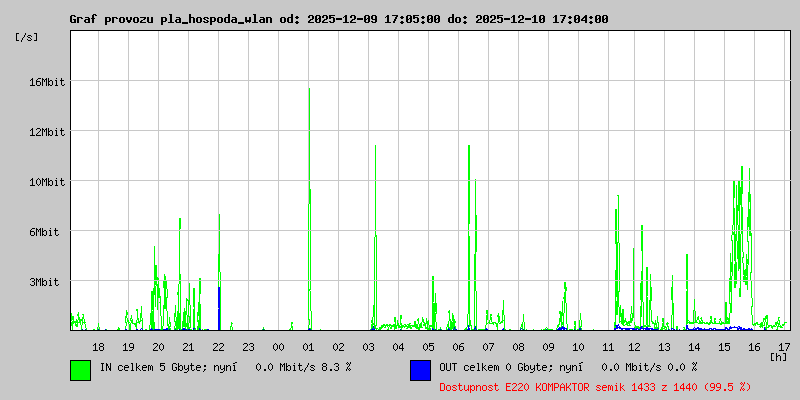This screenshot has height=400, width=800.
Task: Click the '01' hour axis label
Action: pyautogui.click(x=309, y=347)
